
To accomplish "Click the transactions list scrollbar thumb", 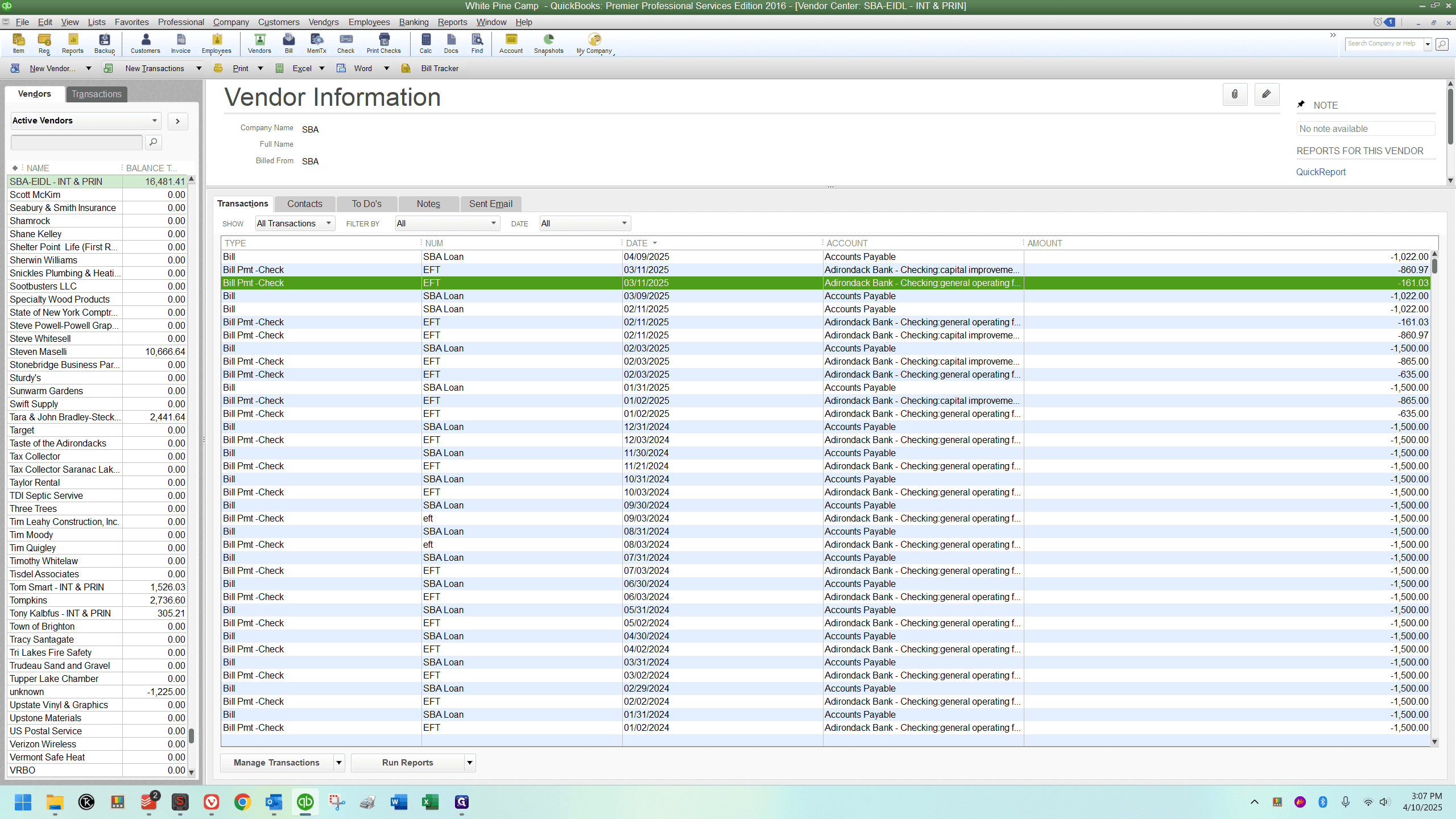I will tap(1434, 266).
